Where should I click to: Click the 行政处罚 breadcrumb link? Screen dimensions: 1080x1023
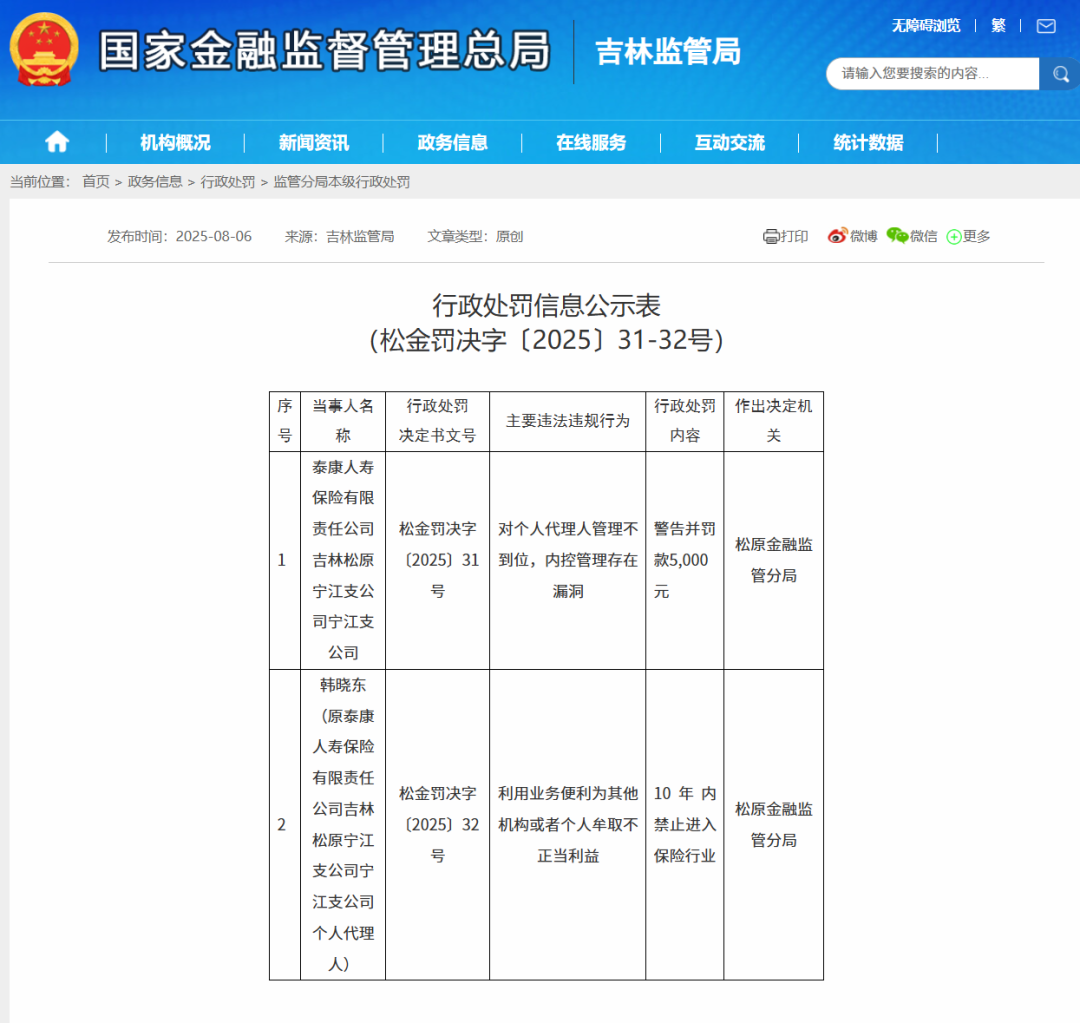(x=228, y=182)
